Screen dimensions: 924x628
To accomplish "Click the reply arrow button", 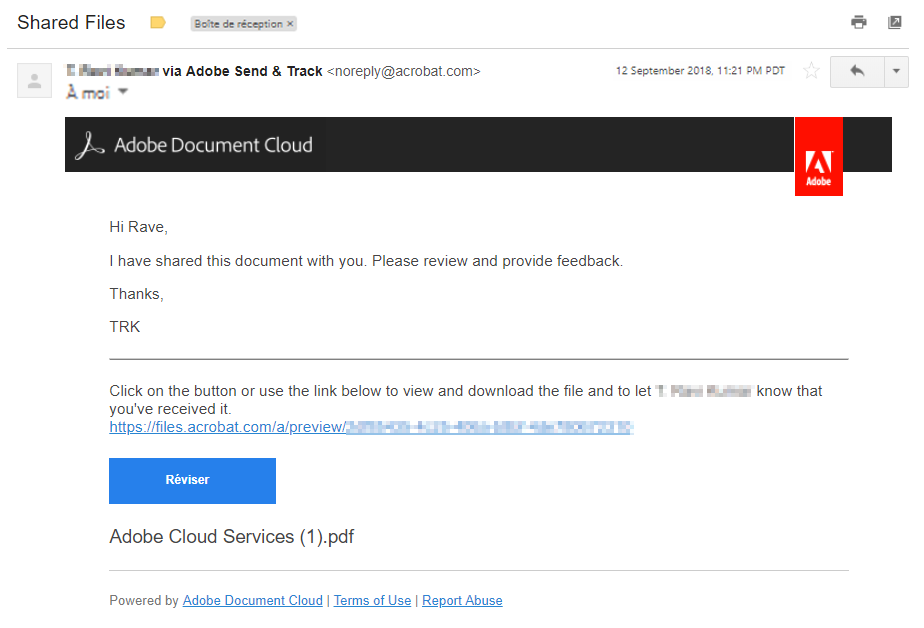I will 856,72.
